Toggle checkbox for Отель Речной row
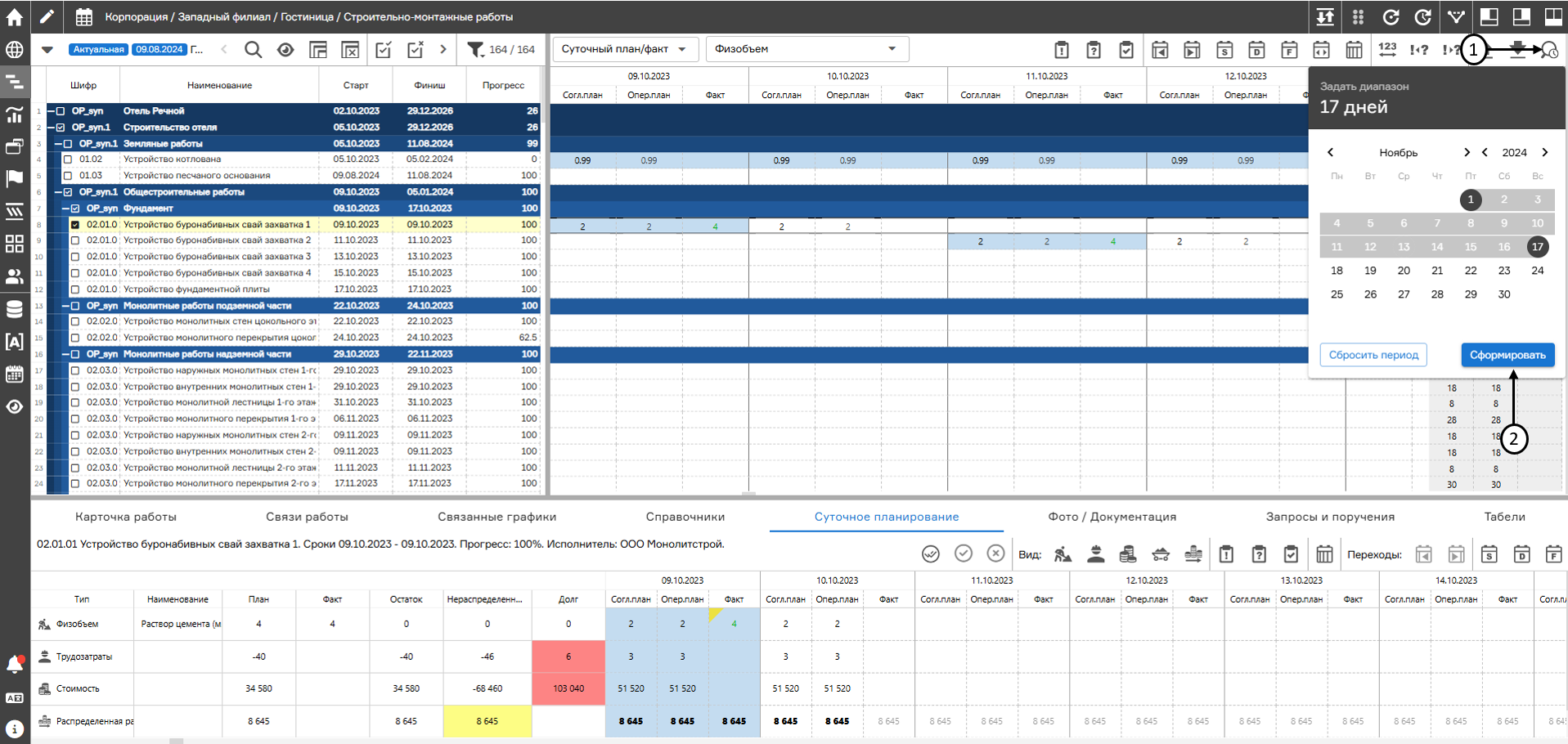The width and height of the screenshot is (1568, 744). 61,111
